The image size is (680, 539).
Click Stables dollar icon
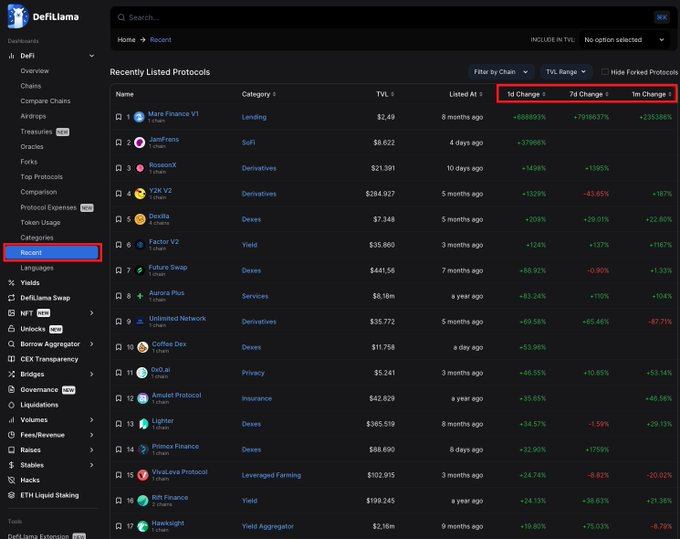coord(11,465)
